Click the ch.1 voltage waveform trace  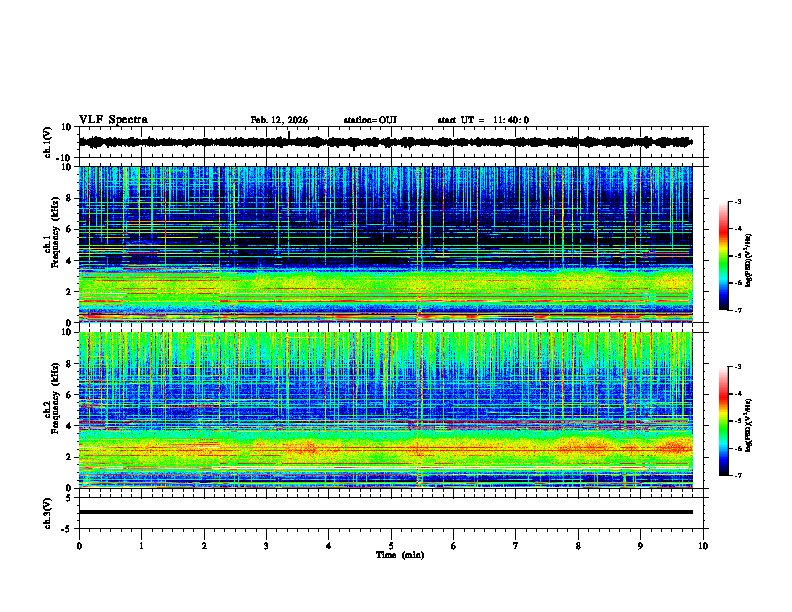pyautogui.click(x=385, y=142)
